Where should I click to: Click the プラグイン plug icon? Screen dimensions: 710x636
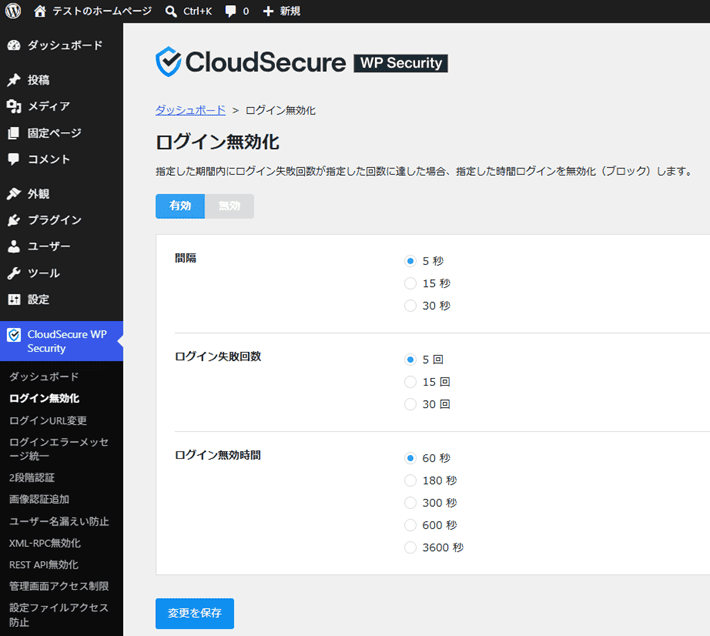point(14,220)
